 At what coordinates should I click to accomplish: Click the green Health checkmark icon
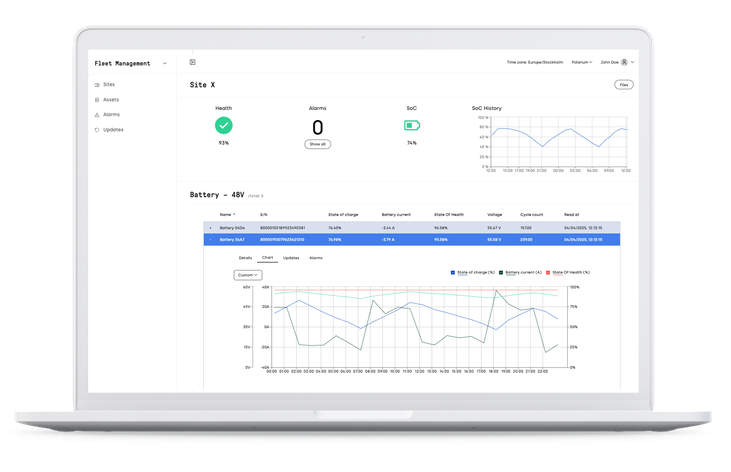(223, 125)
